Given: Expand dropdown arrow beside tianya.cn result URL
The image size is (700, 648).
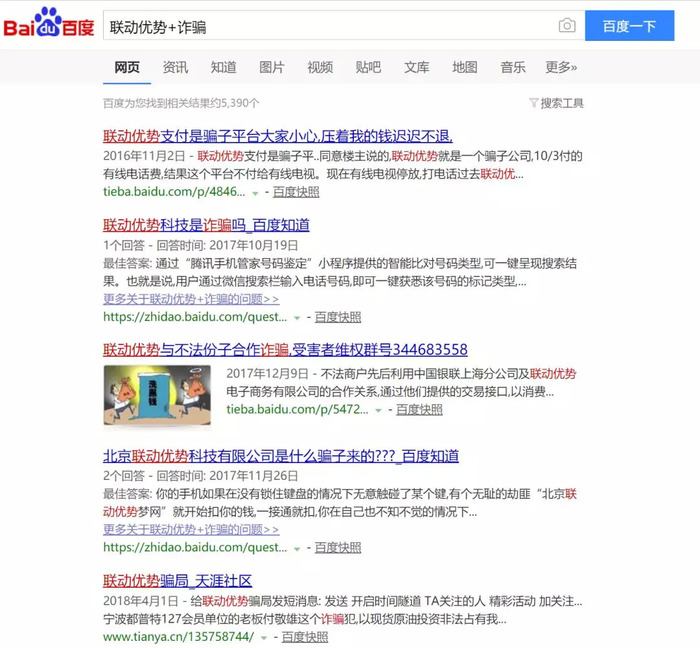Looking at the screenshot, I should coord(264,637).
